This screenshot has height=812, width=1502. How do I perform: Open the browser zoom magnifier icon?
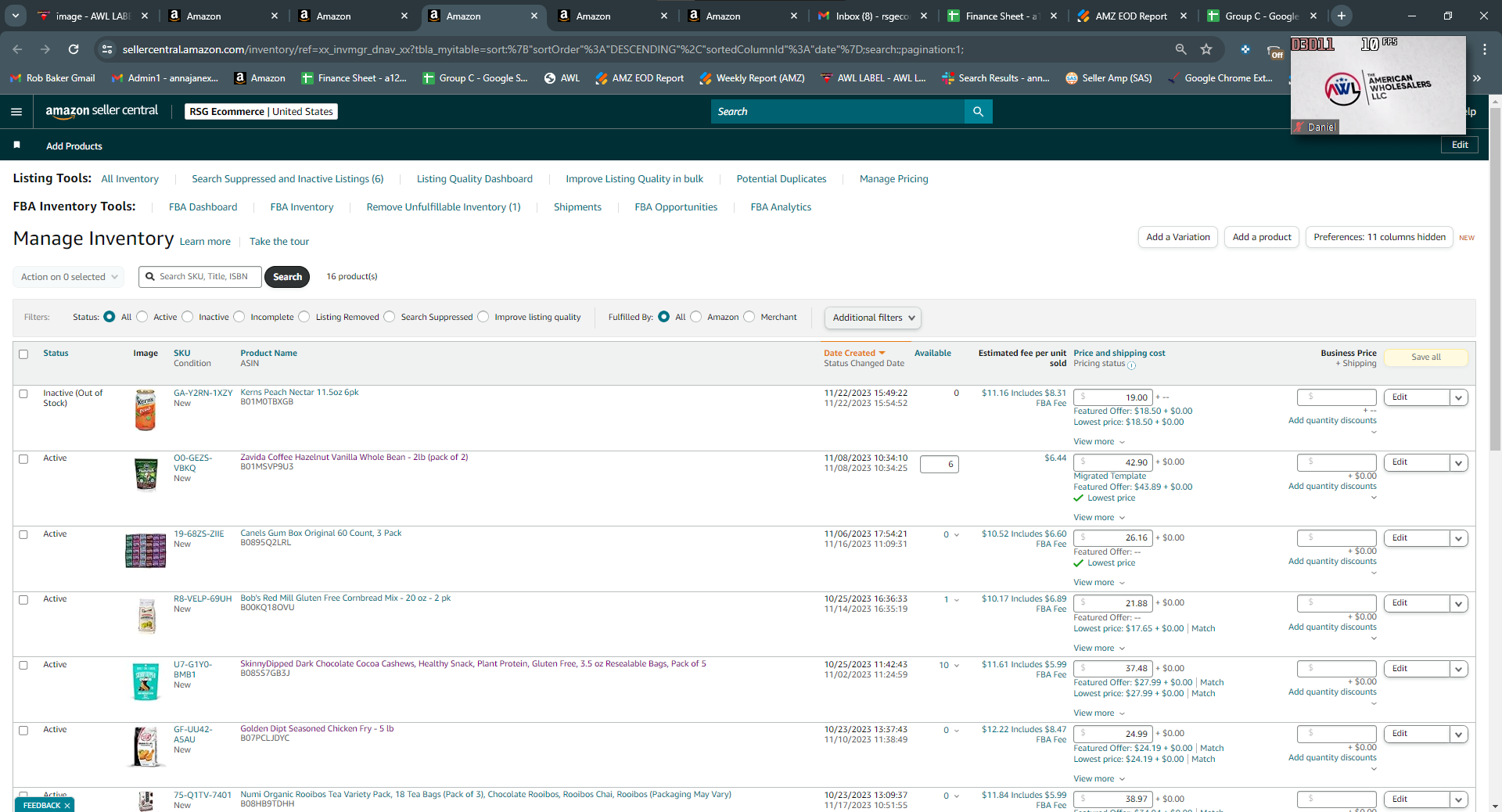(x=1180, y=49)
